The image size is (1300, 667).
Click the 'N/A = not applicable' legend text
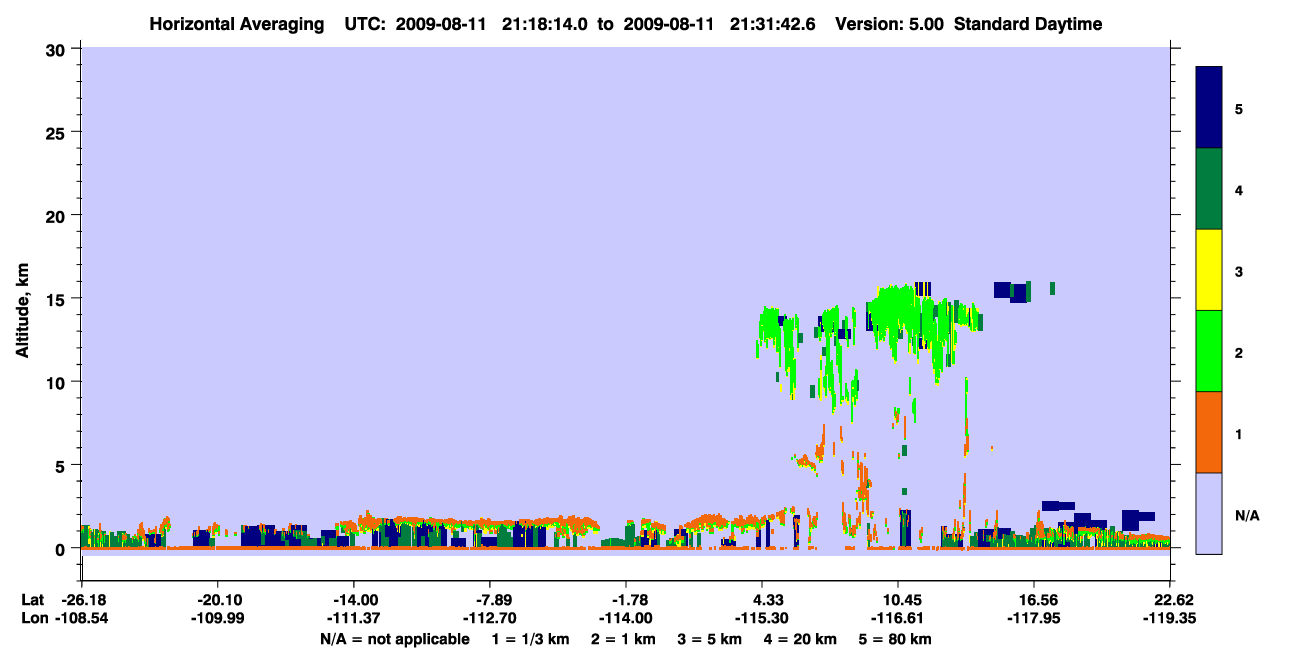394,639
